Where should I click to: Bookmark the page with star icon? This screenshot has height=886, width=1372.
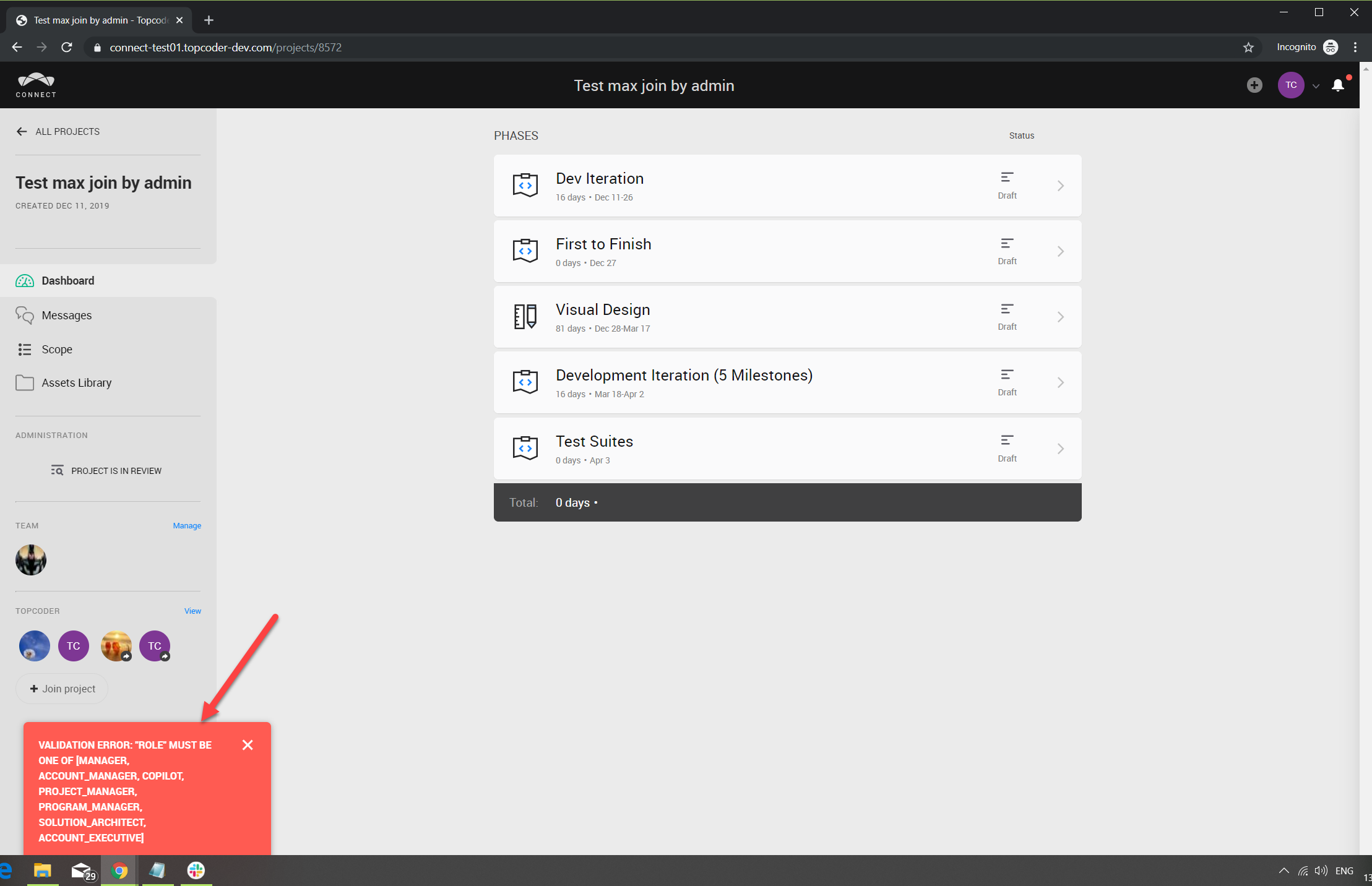[1248, 48]
